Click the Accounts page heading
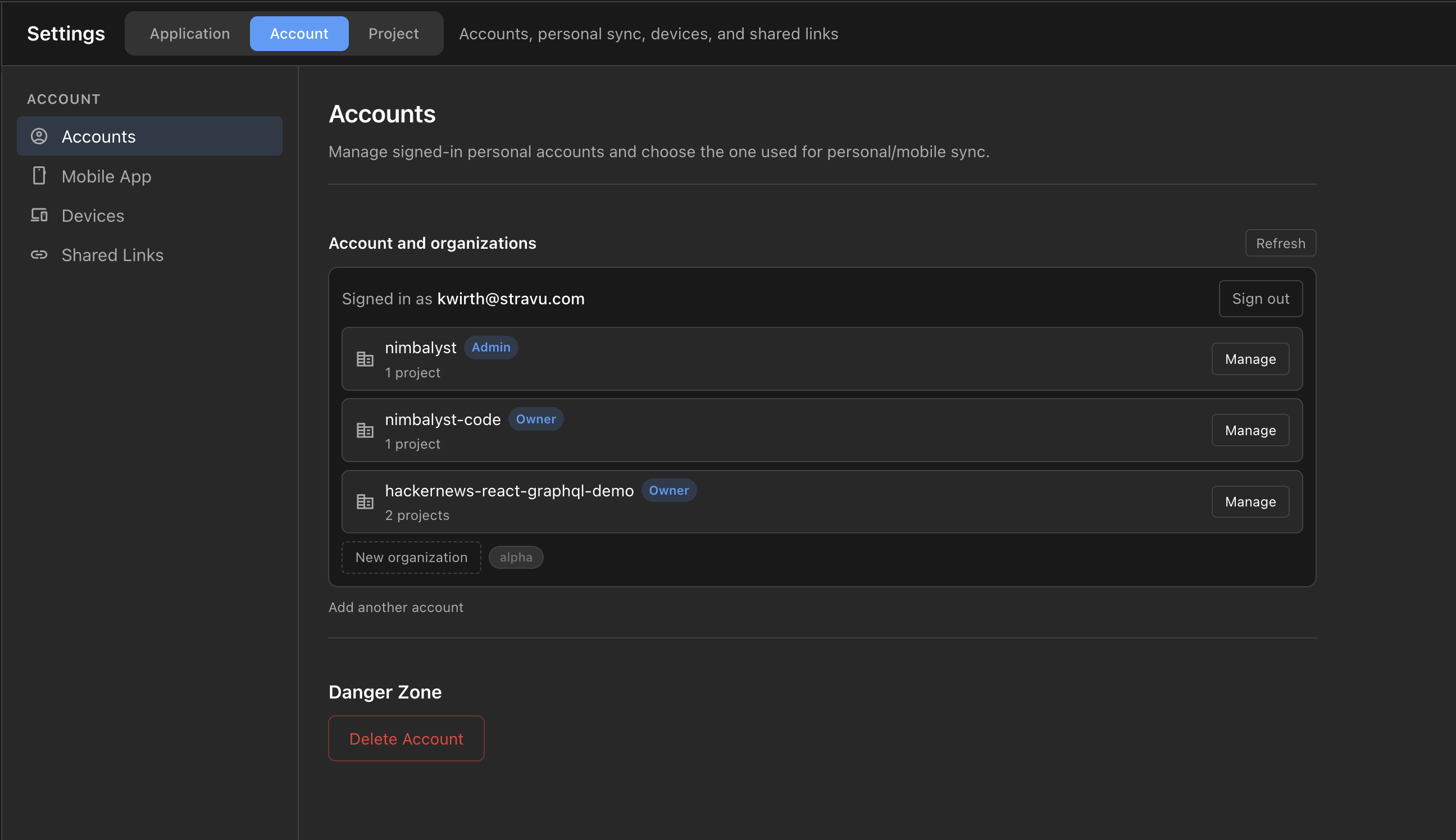Screen dimensions: 1456x840 pos(381,113)
